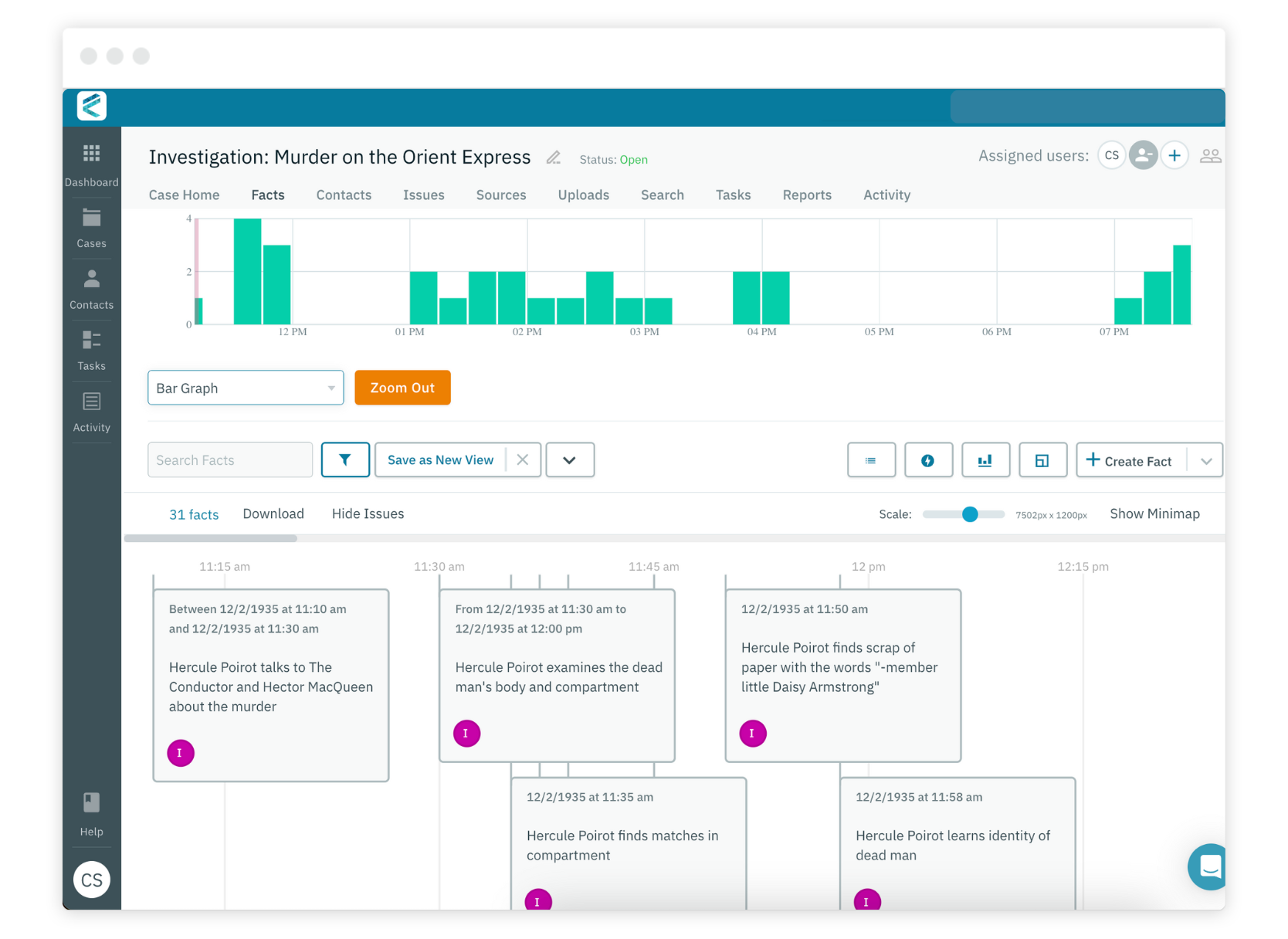Hide Issues on the timeline

point(368,514)
